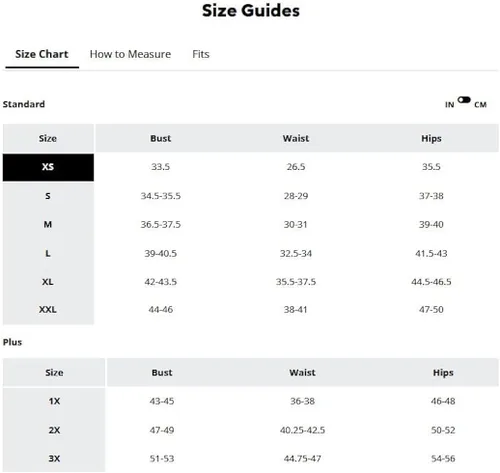Click the Standard table Waist header
This screenshot has width=500, height=473.
(x=296, y=138)
